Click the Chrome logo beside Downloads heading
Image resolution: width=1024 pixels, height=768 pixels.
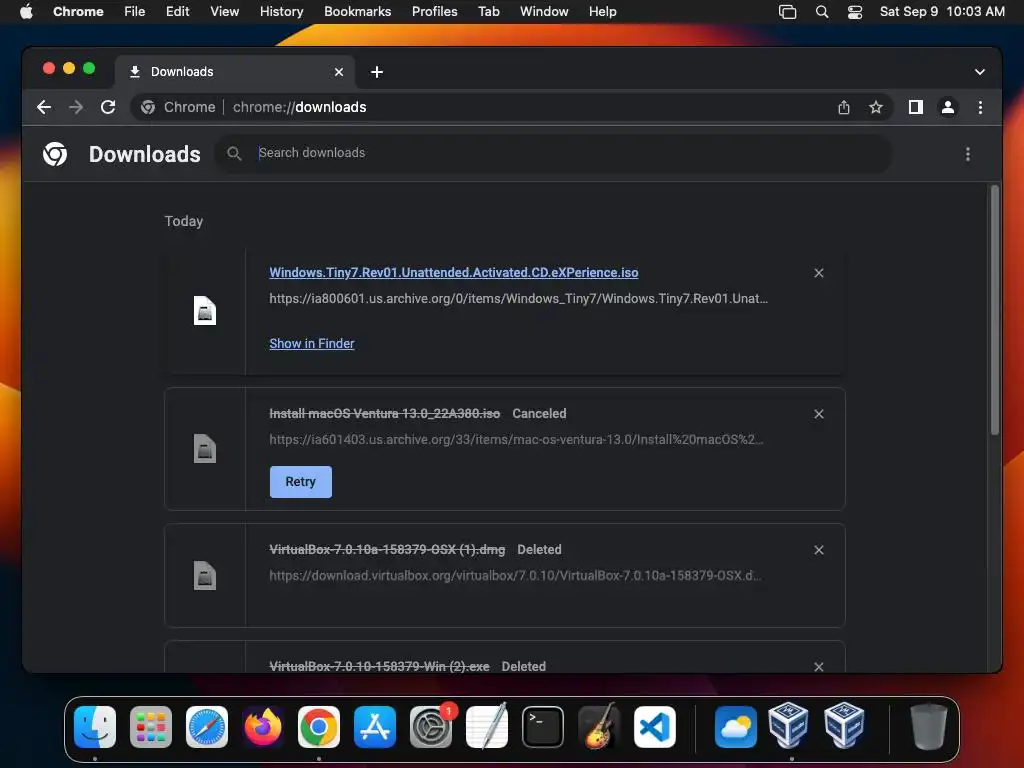tap(55, 154)
